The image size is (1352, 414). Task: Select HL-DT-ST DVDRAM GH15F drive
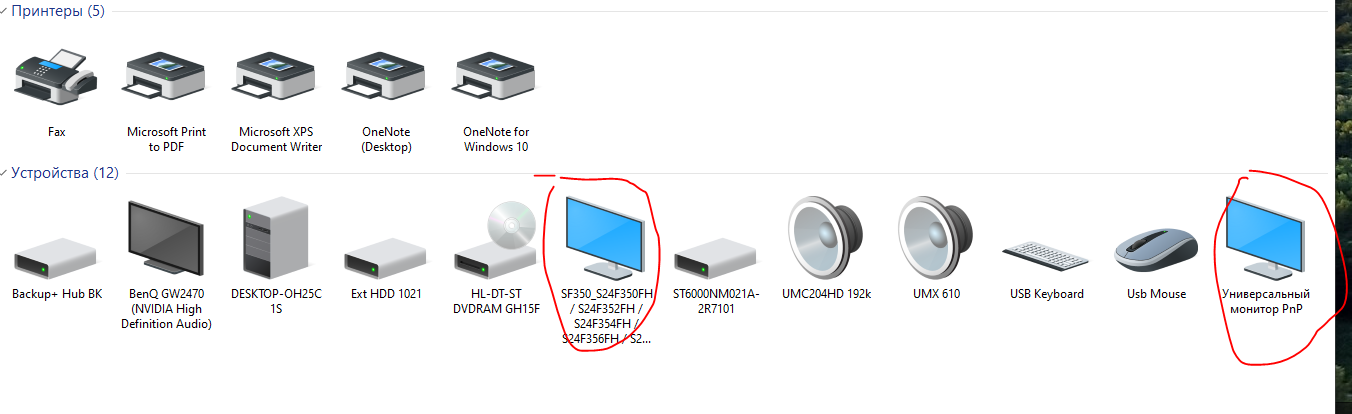(496, 240)
